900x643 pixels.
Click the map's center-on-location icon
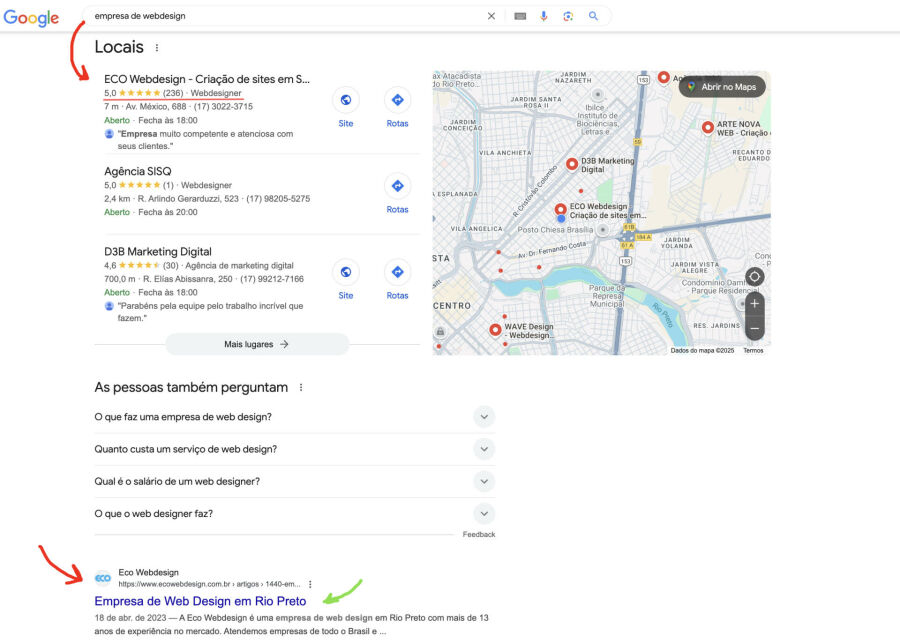754,277
